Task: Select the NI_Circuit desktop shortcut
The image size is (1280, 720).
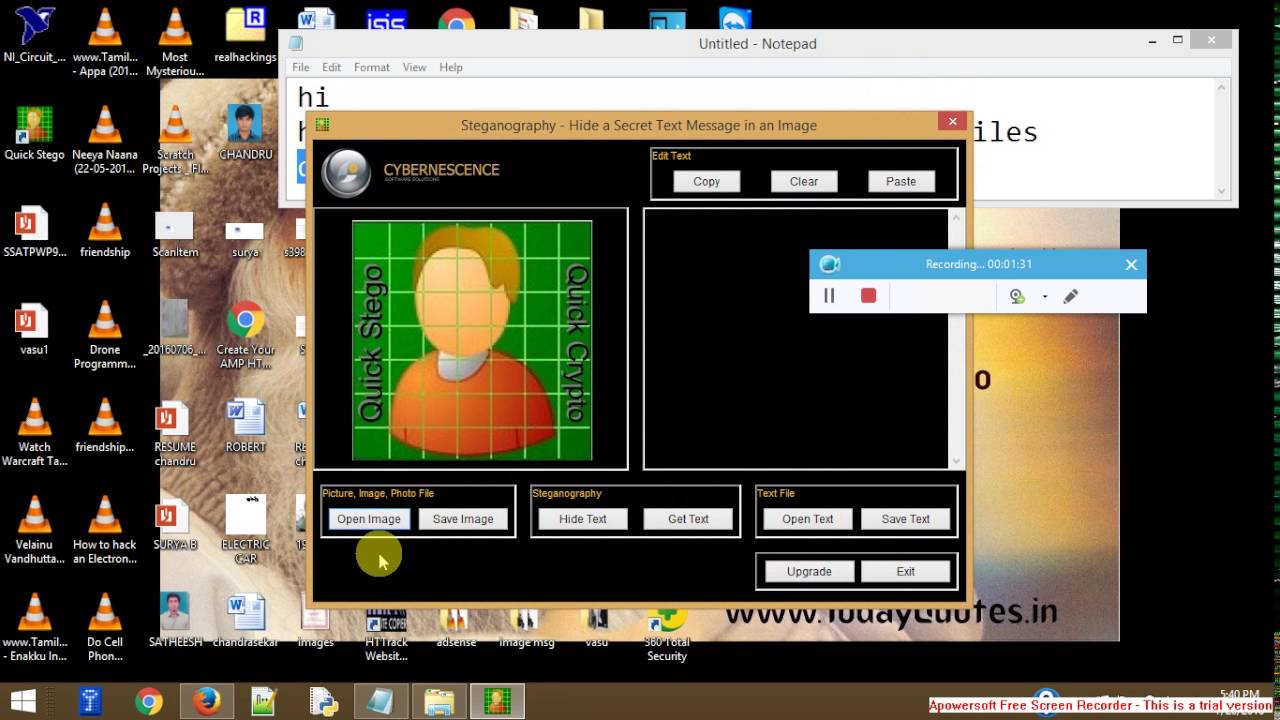Action: point(34,37)
